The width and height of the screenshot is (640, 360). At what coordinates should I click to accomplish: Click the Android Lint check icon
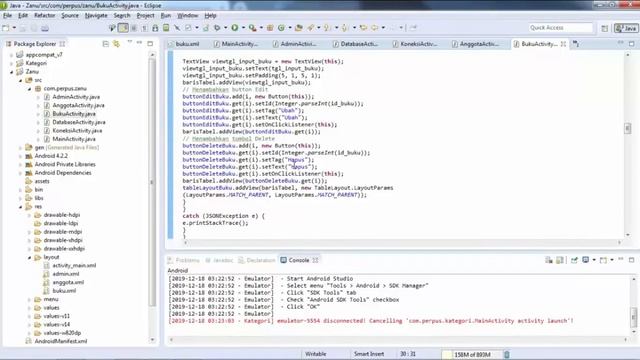[188, 28]
